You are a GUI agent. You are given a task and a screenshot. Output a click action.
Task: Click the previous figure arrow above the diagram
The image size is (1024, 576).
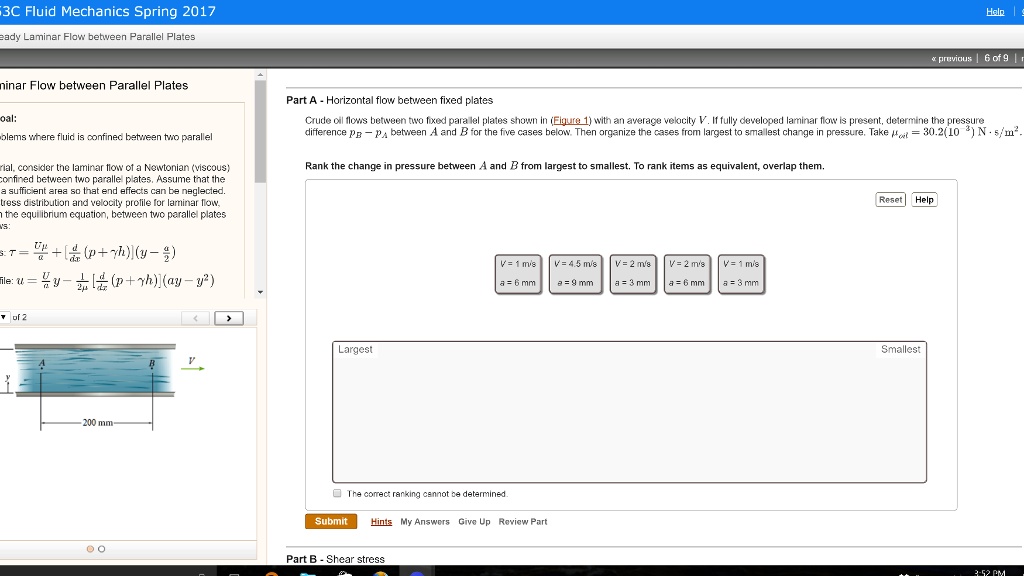click(197, 317)
